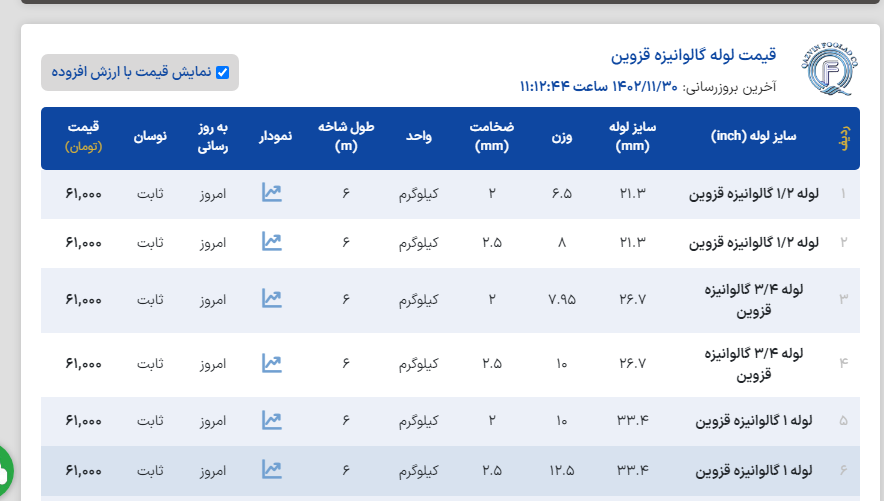Open chart for 1 inch pipe weighing 12.5
Viewport: 884px width, 501px height.
click(x=271, y=469)
